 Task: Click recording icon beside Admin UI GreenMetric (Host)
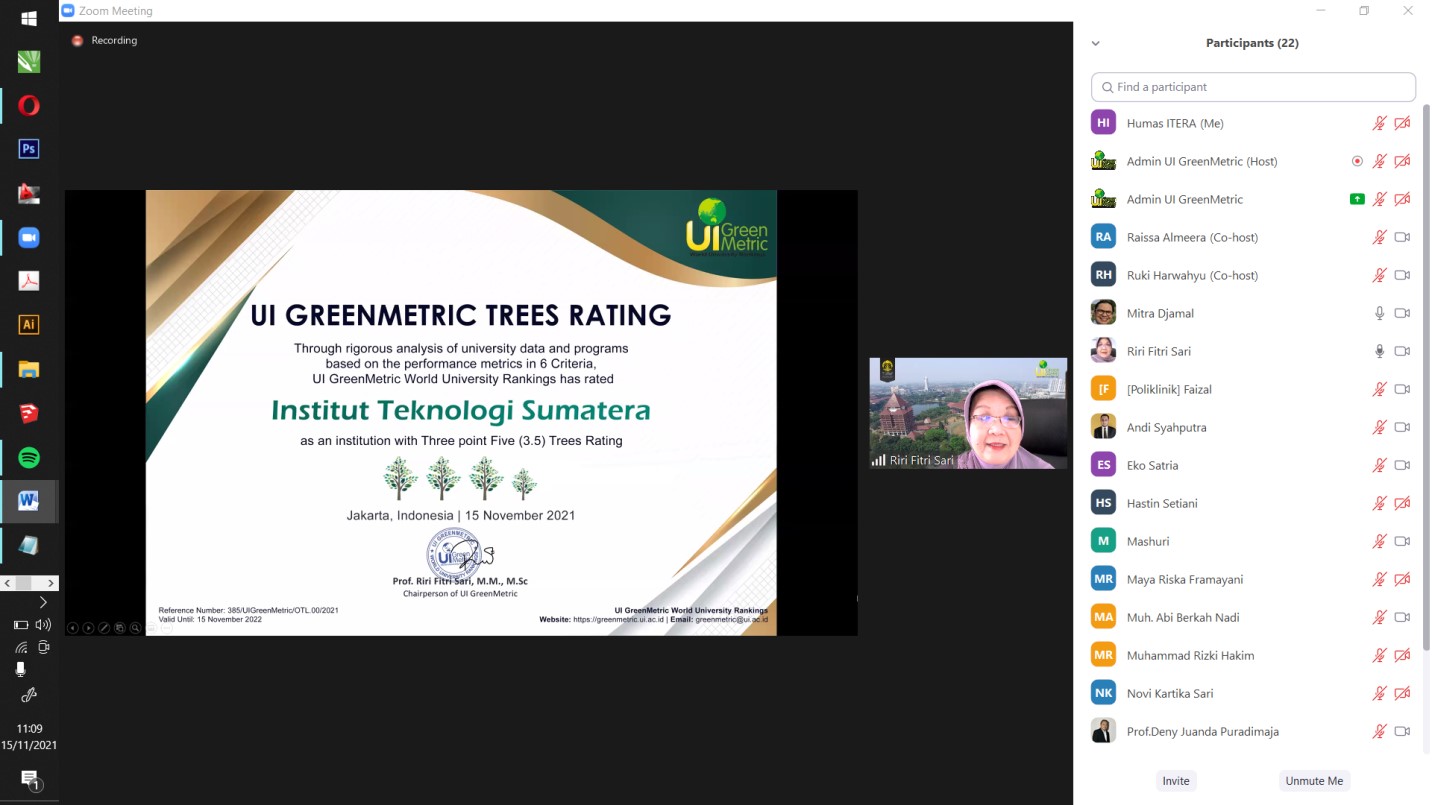point(1357,161)
